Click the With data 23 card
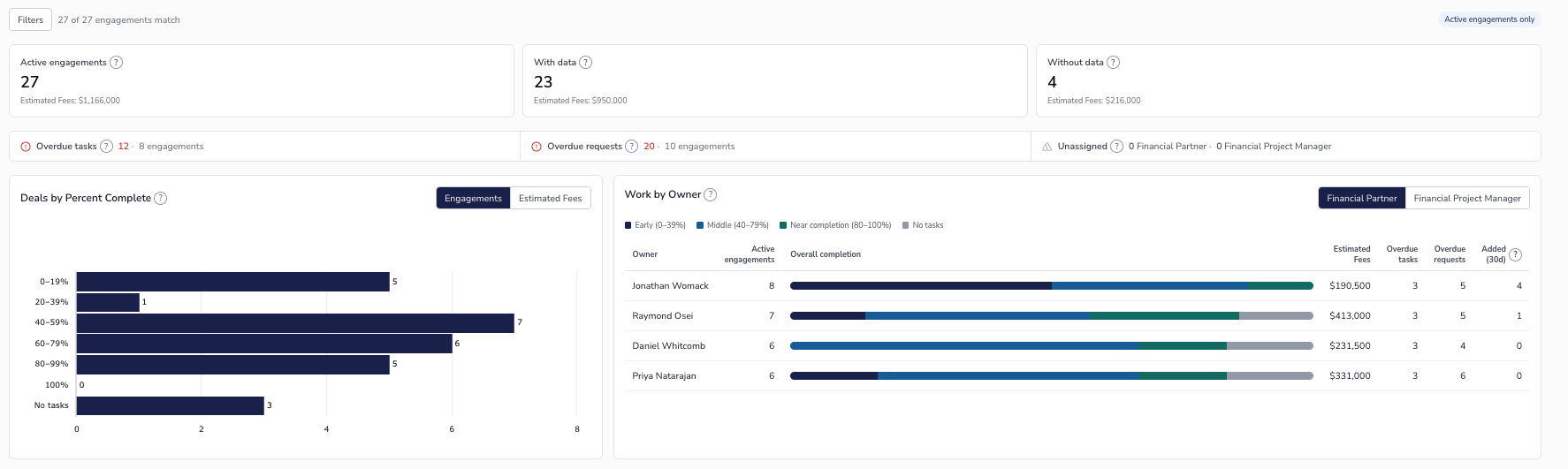1568x469 pixels. [x=775, y=81]
